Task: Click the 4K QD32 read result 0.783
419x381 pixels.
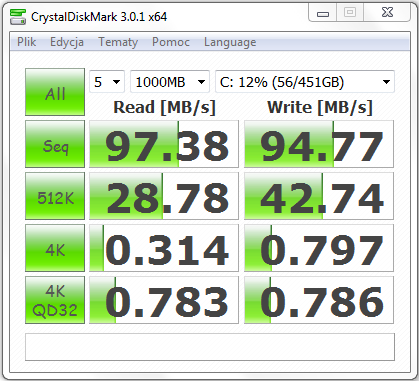Action: tap(164, 300)
